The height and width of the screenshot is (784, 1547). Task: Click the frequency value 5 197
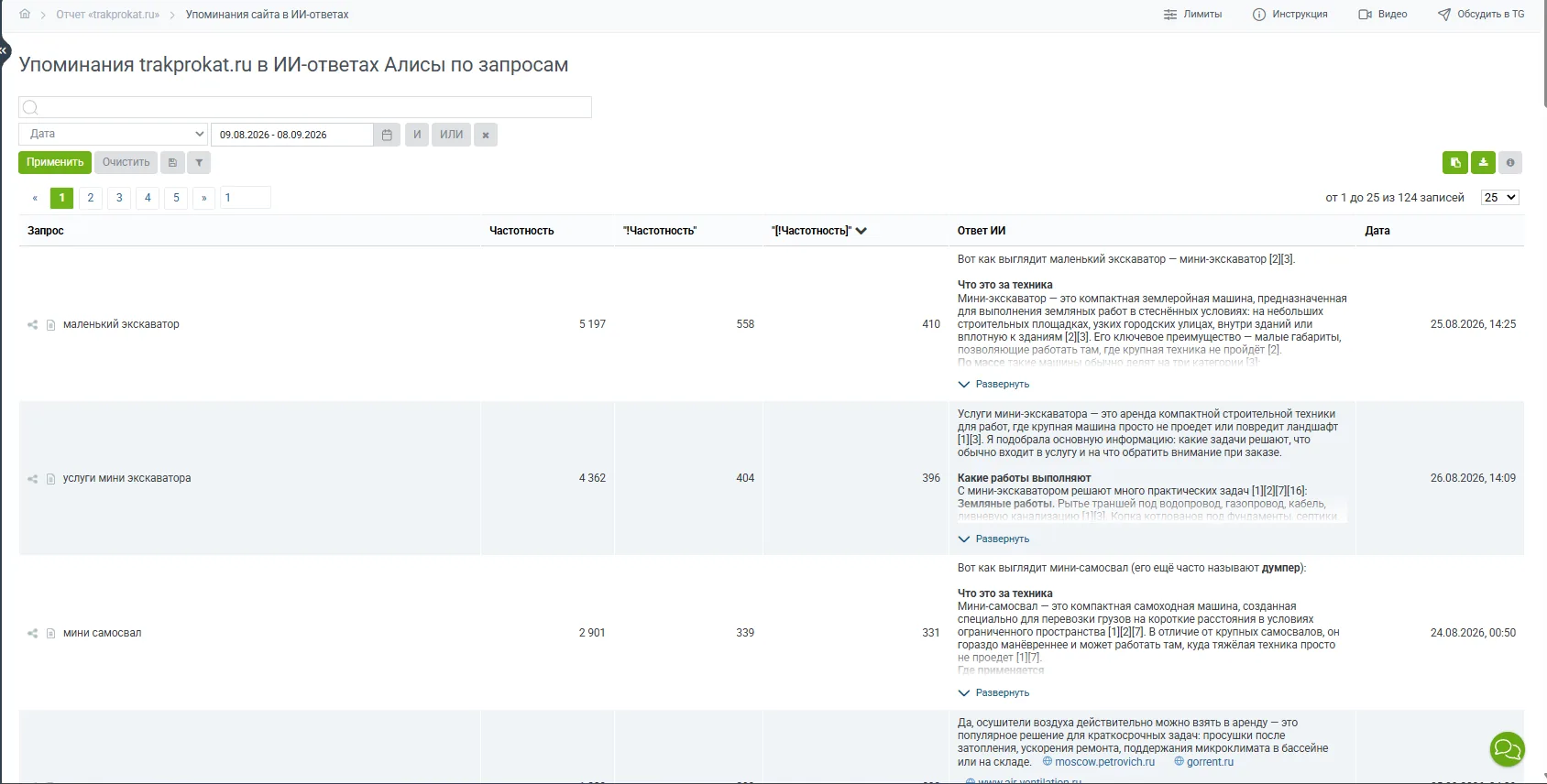coord(592,324)
